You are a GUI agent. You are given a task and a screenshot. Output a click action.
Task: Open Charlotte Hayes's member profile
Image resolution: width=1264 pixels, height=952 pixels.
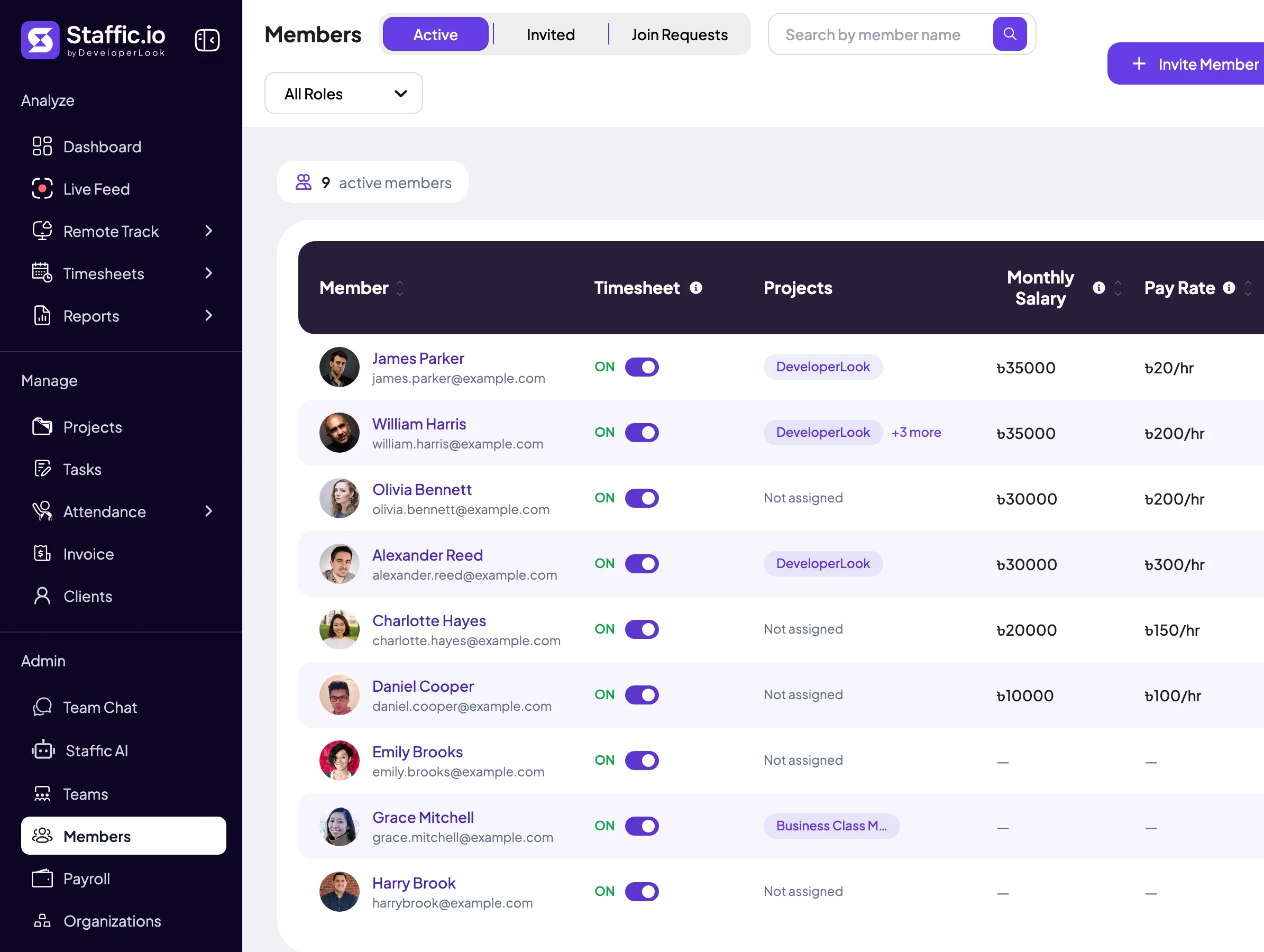click(428, 621)
